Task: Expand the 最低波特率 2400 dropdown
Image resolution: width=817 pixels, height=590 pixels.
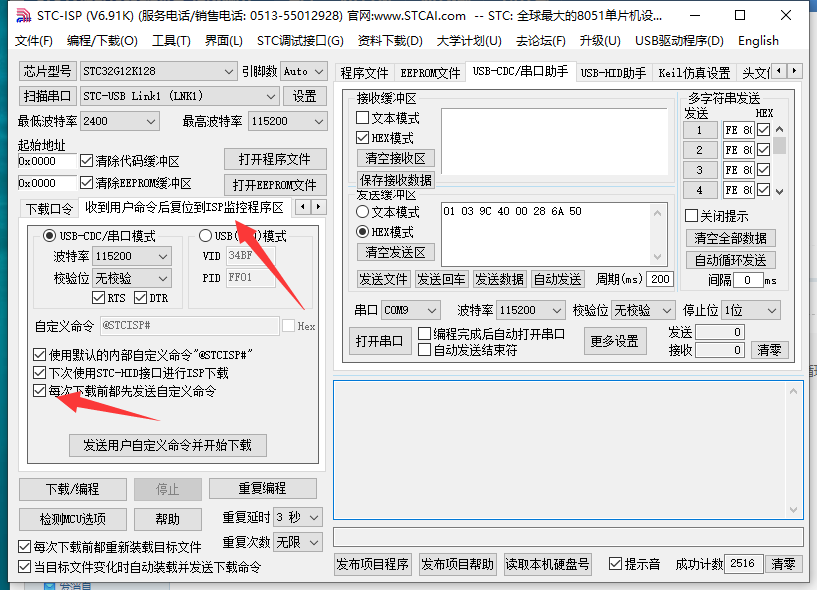Action: 119,121
